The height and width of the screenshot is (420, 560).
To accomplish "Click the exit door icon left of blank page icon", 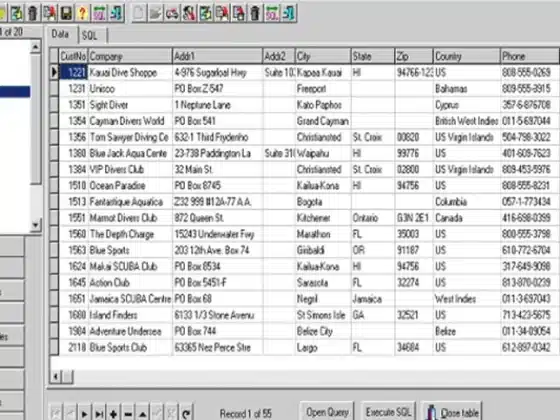I will pos(116,13).
